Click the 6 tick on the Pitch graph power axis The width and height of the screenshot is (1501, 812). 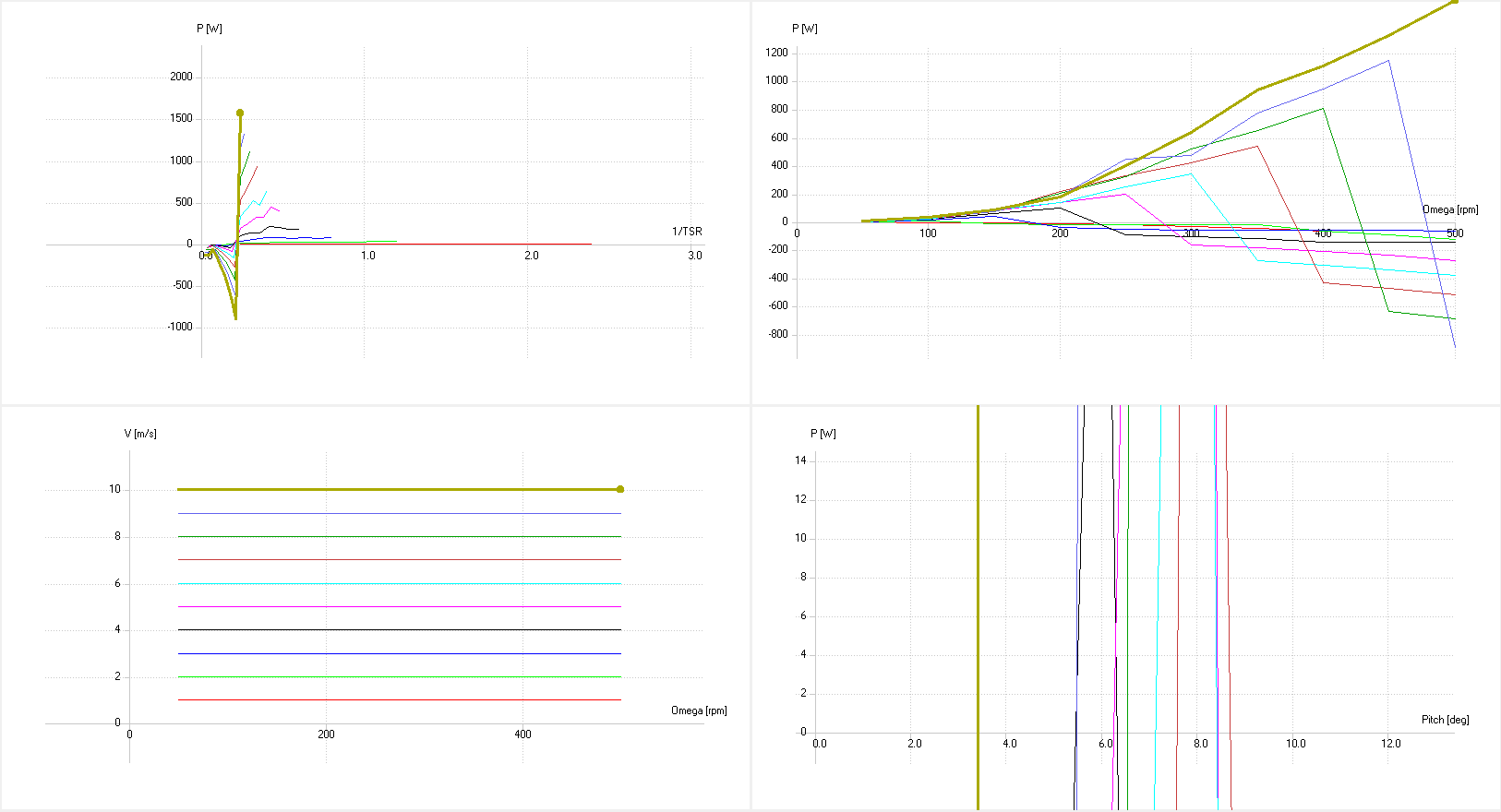pos(803,615)
